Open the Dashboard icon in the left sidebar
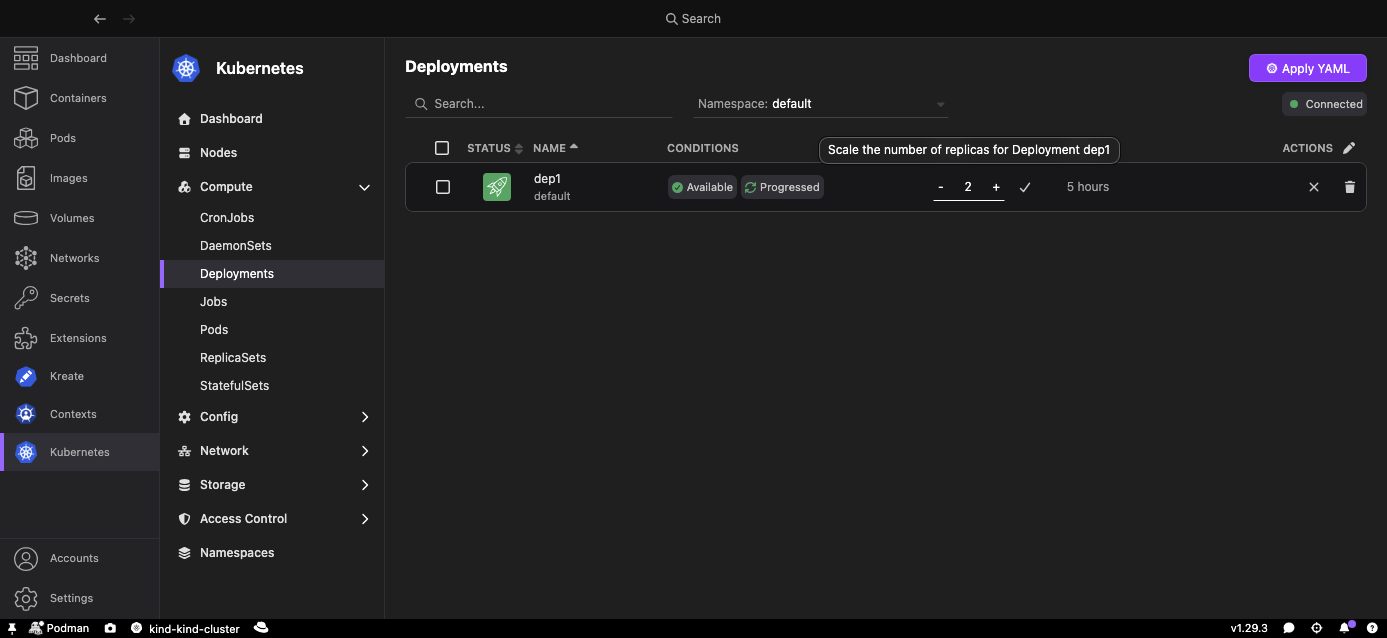This screenshot has height=638, width=1387. [26, 58]
